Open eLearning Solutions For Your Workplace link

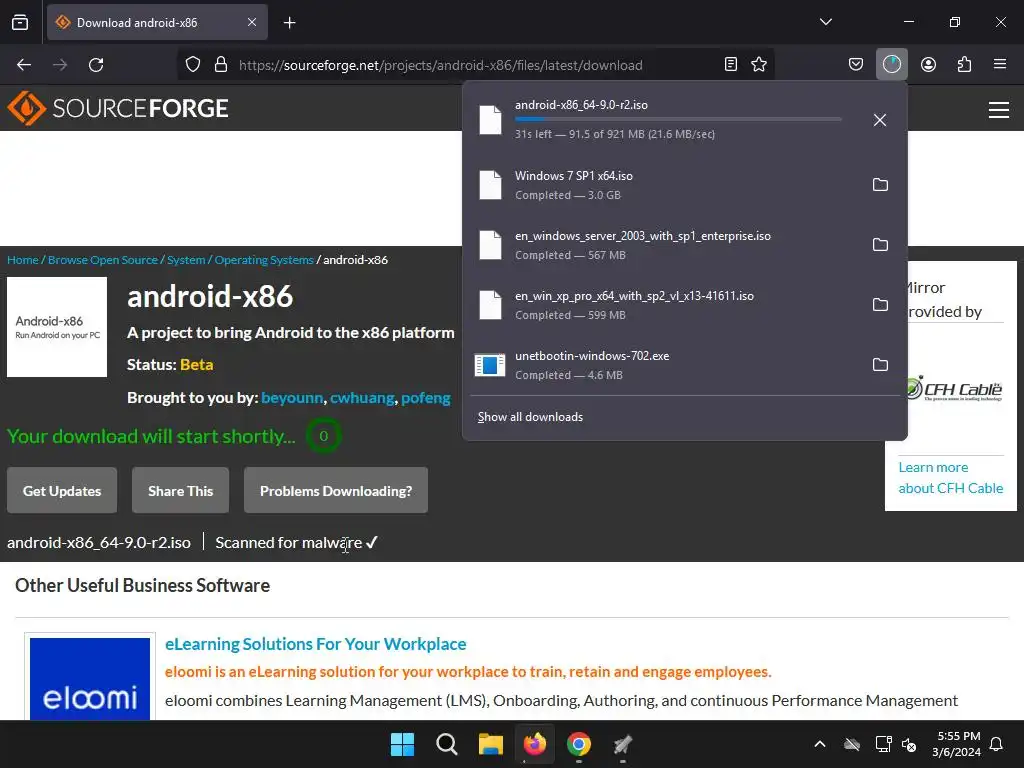tap(315, 644)
